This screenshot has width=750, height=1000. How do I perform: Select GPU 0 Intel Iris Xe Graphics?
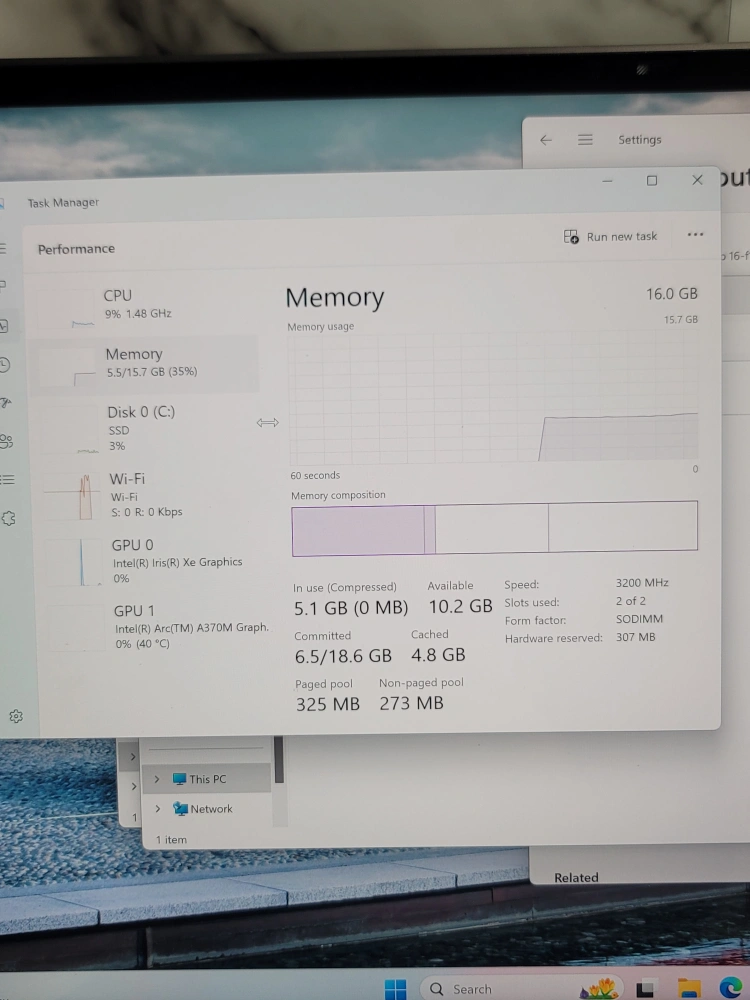[175, 560]
